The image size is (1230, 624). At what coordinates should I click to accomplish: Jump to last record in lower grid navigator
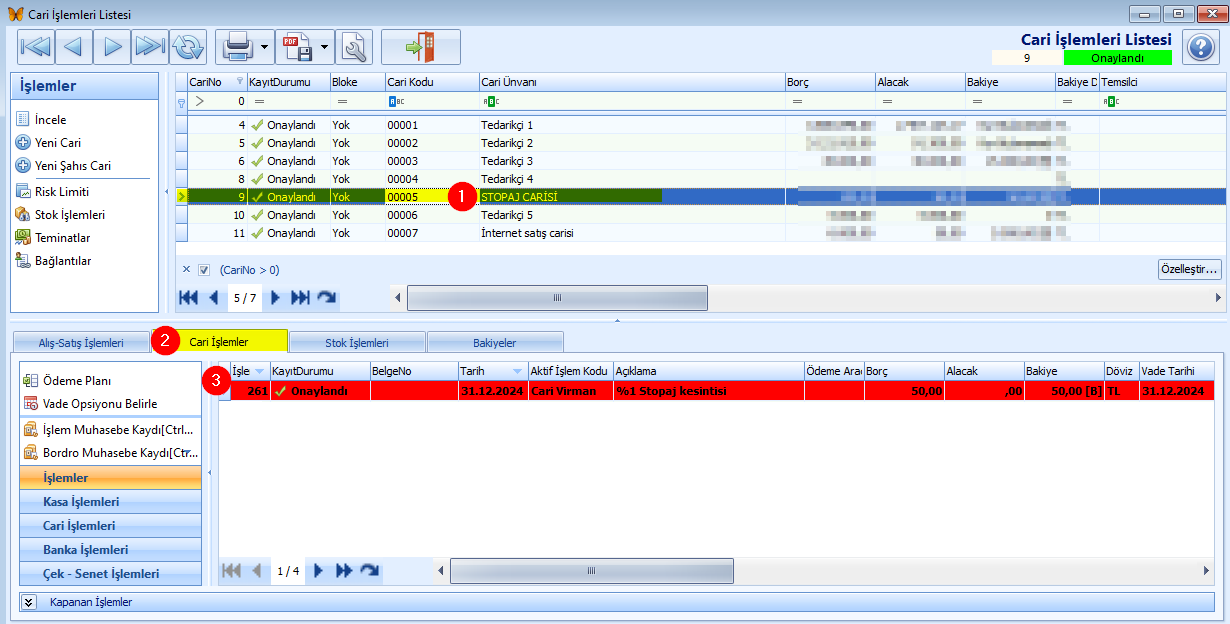point(344,571)
